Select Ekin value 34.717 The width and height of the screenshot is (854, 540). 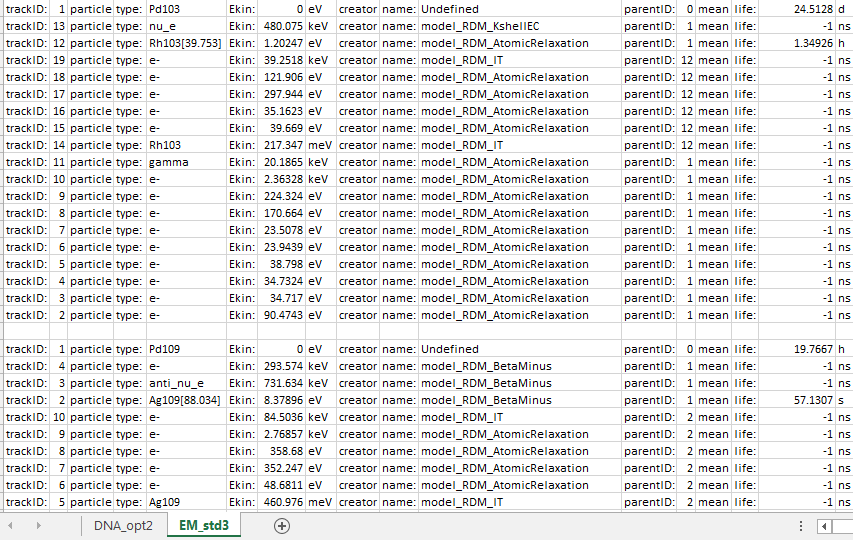pos(282,298)
